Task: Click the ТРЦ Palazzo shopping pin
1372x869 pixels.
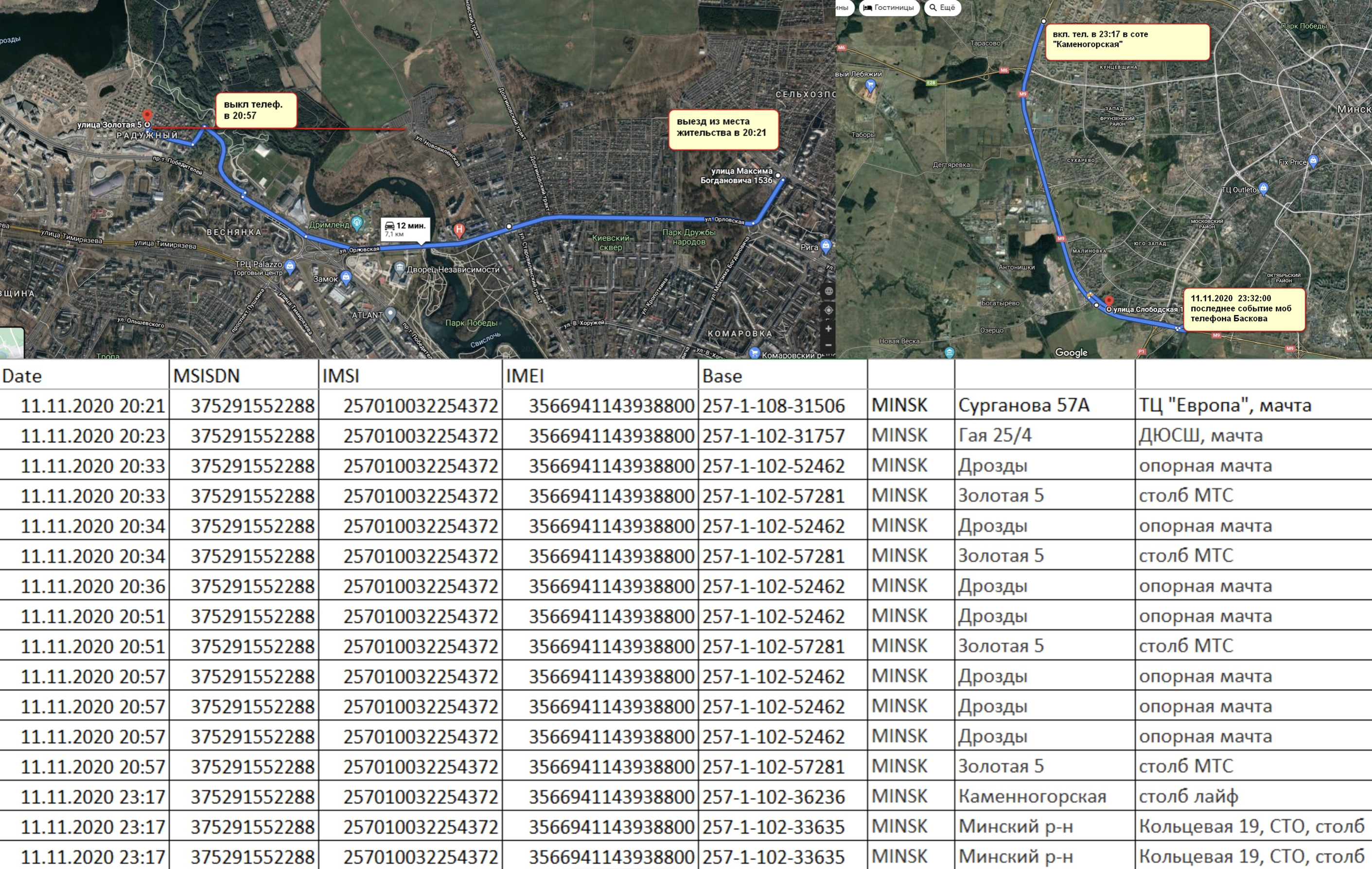Action: point(290,265)
